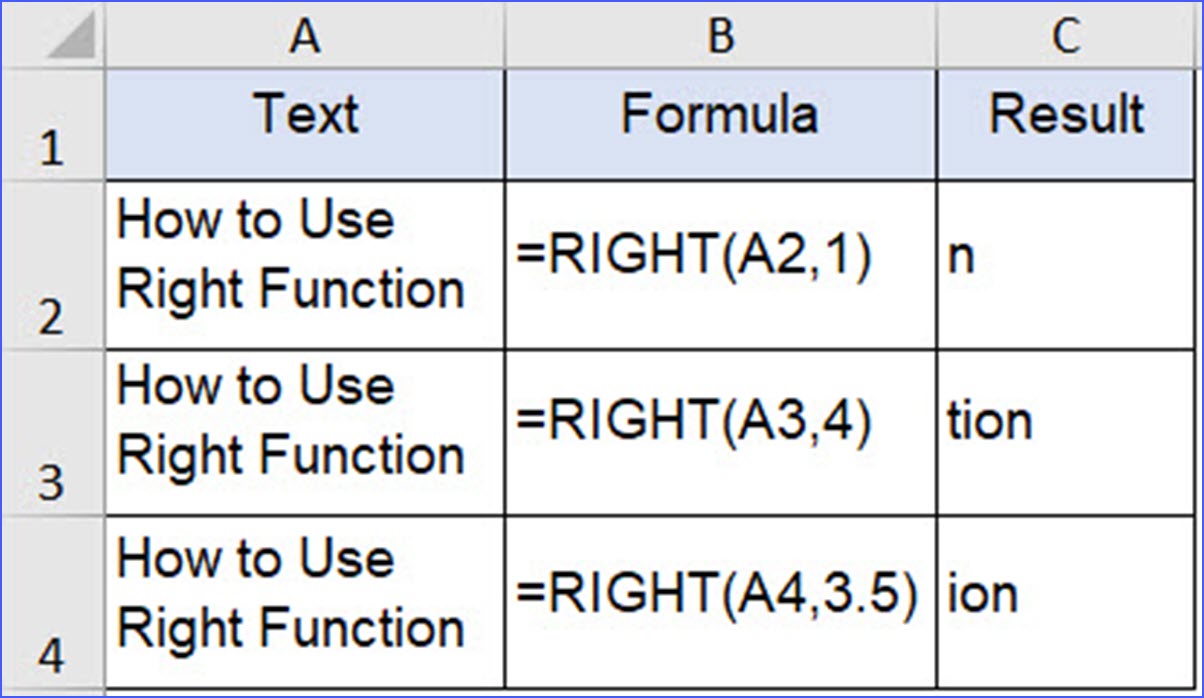Select the Formula header cell
Screen dimensions: 1204x698
(720, 118)
